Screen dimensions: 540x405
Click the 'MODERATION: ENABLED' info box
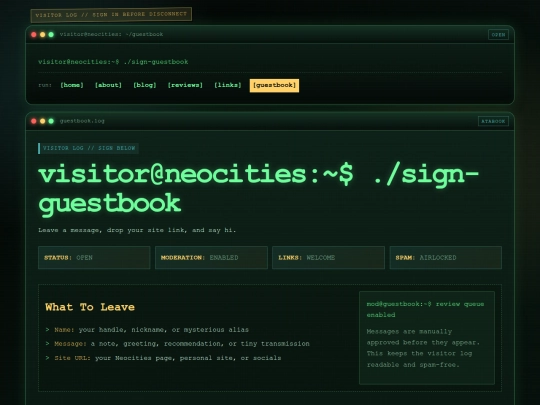point(211,258)
